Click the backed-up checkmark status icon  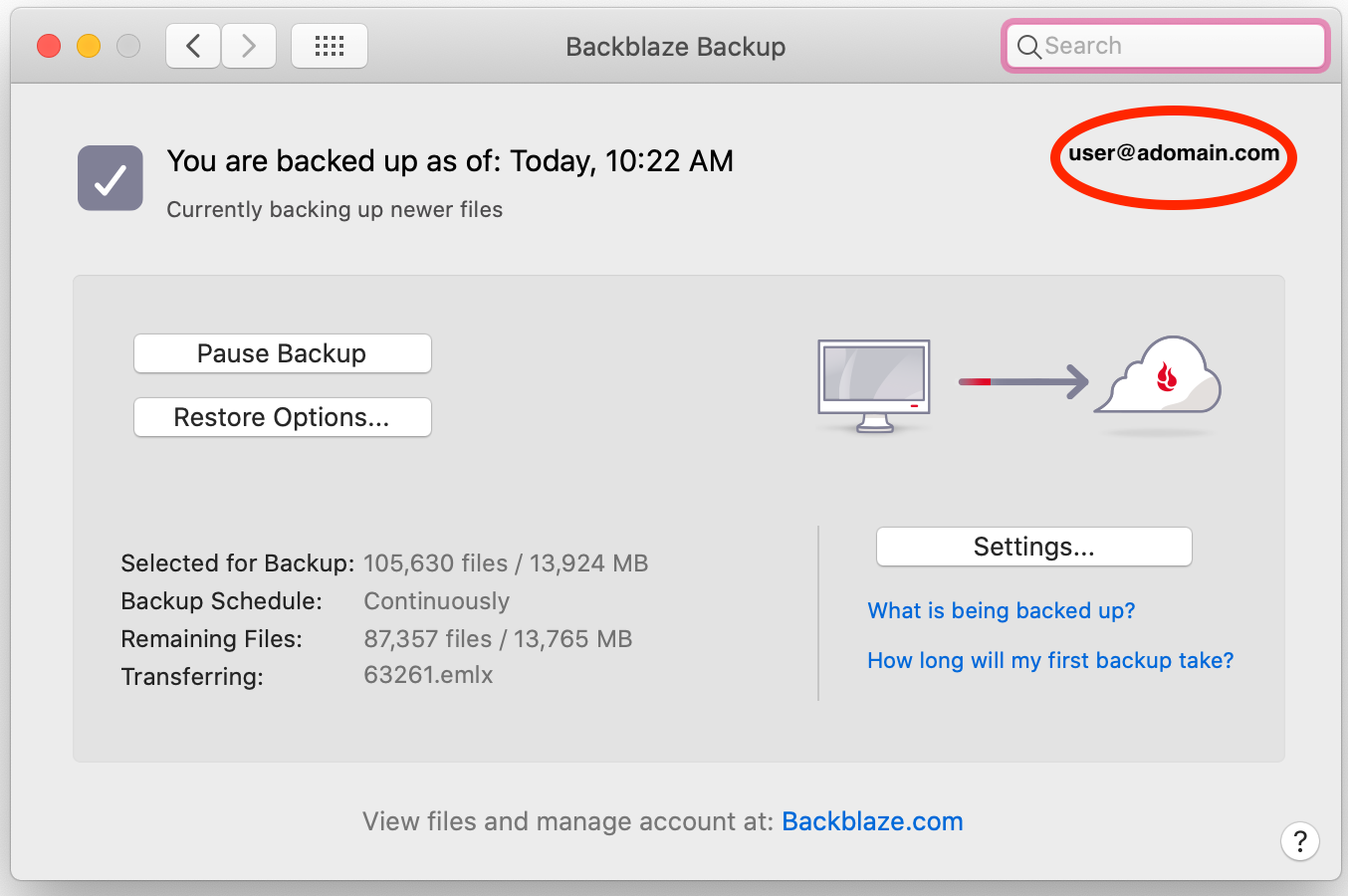[x=111, y=178]
